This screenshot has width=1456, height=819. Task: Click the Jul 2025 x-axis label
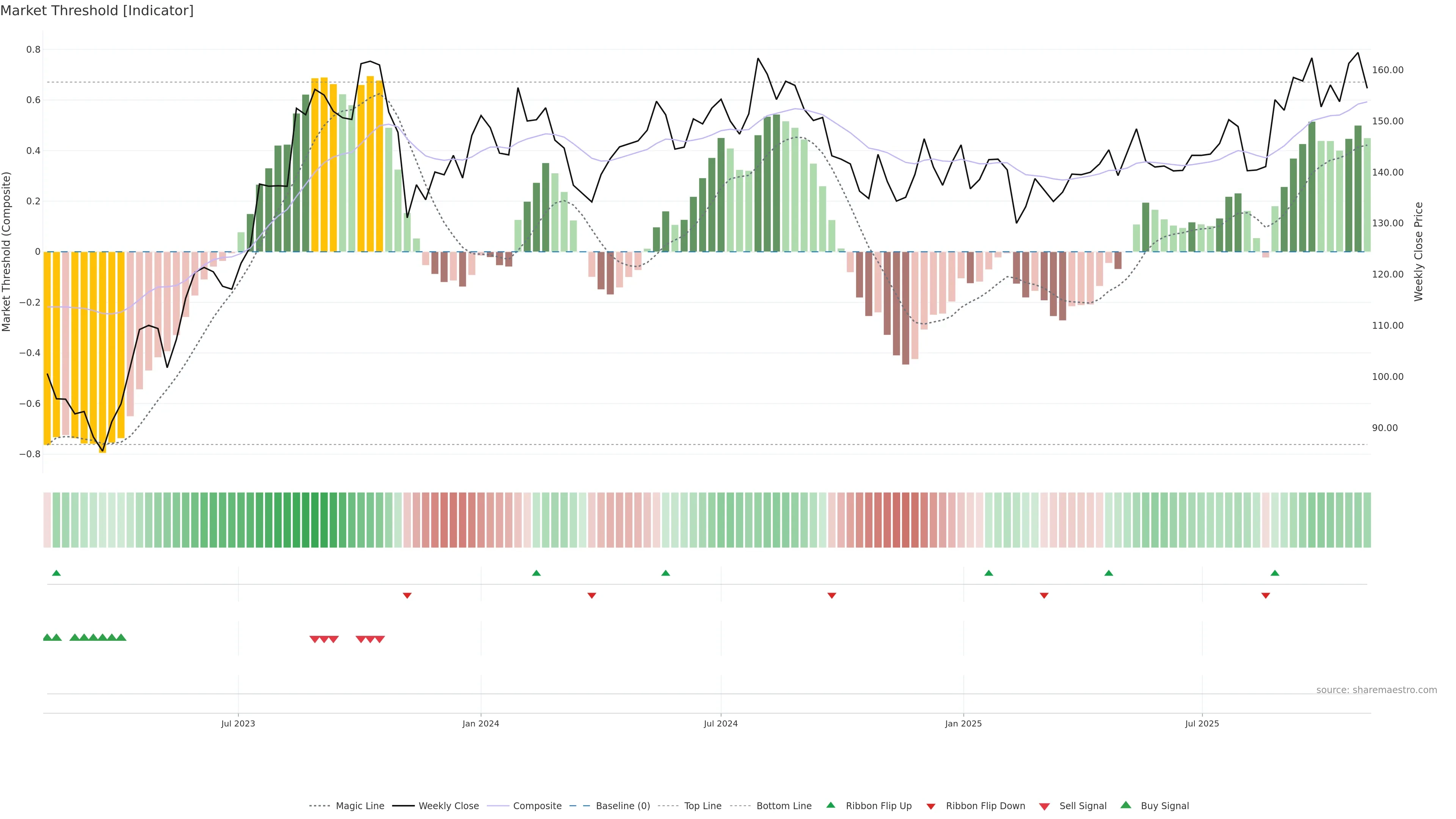tap(1202, 723)
